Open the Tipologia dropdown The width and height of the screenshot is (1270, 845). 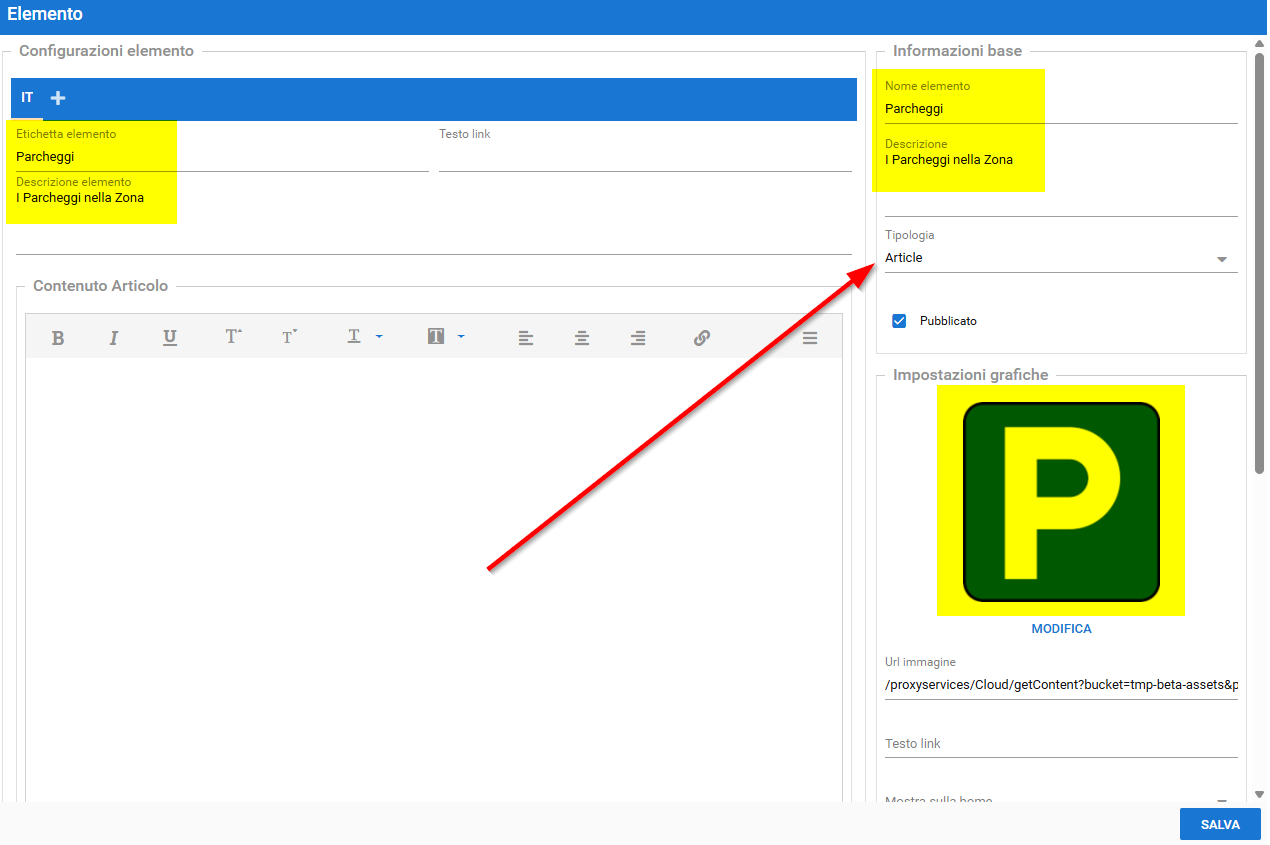point(1221,259)
